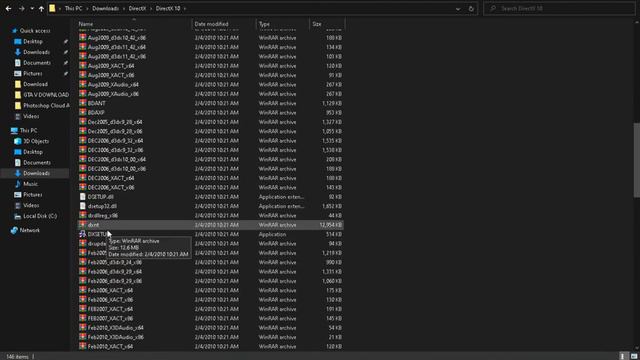The height and width of the screenshot is (360, 640).
Task: Open 3D Objects under This PC
Action: click(36, 141)
